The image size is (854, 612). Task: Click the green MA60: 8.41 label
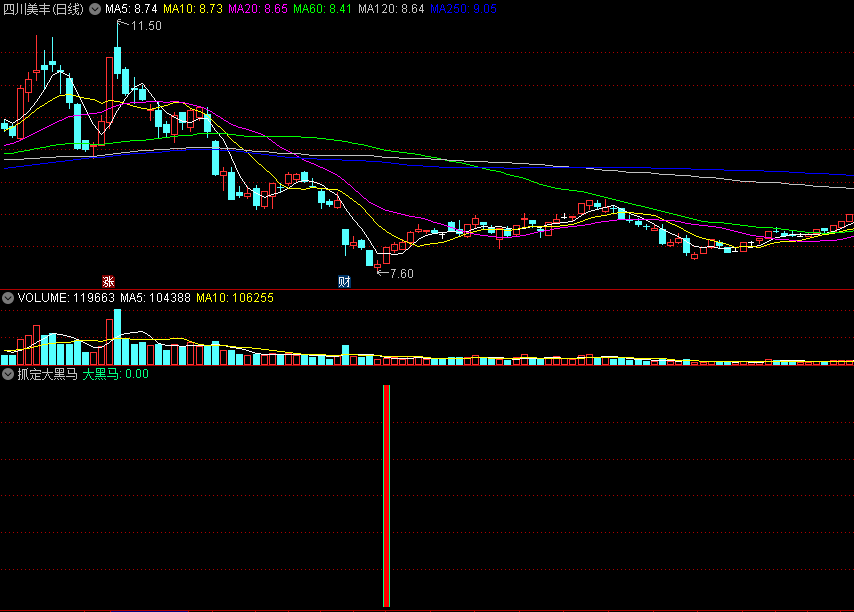click(322, 9)
